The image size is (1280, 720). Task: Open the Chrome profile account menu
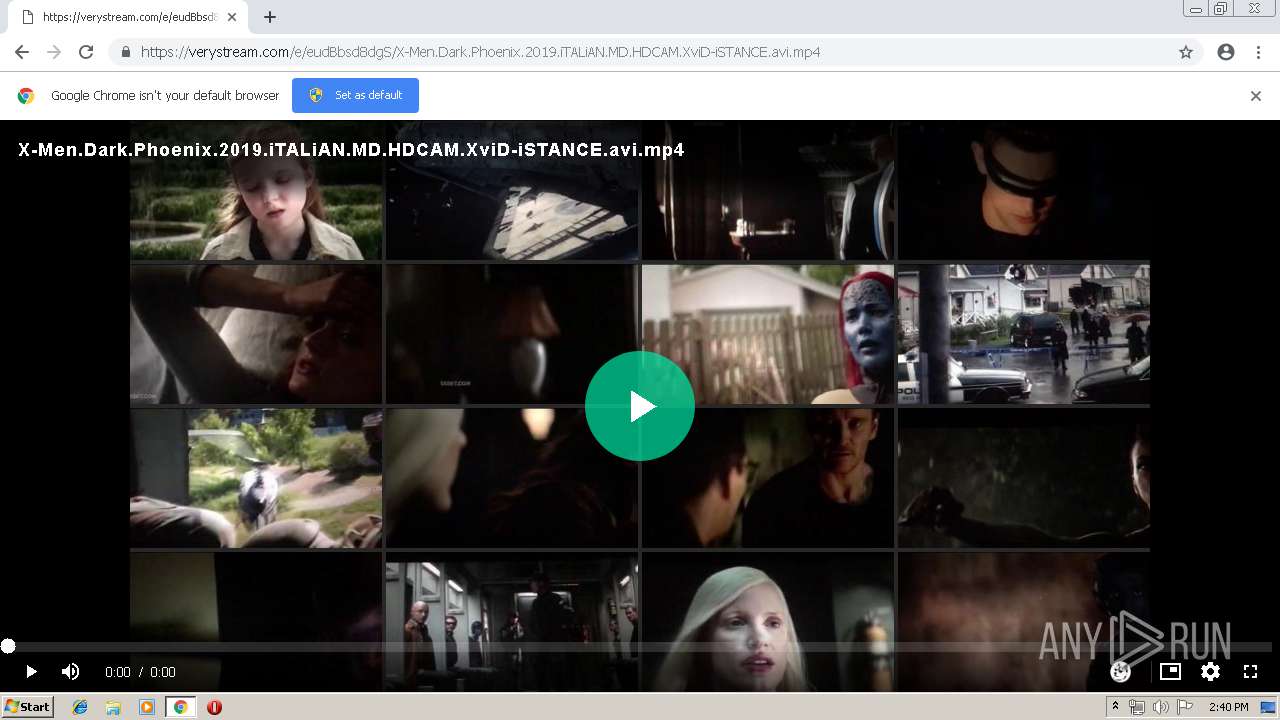coord(1226,52)
